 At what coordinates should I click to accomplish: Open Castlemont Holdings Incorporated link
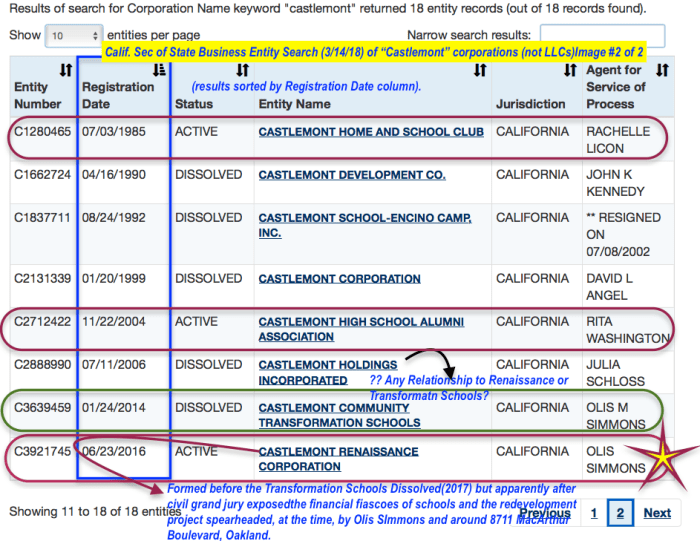coord(328,372)
